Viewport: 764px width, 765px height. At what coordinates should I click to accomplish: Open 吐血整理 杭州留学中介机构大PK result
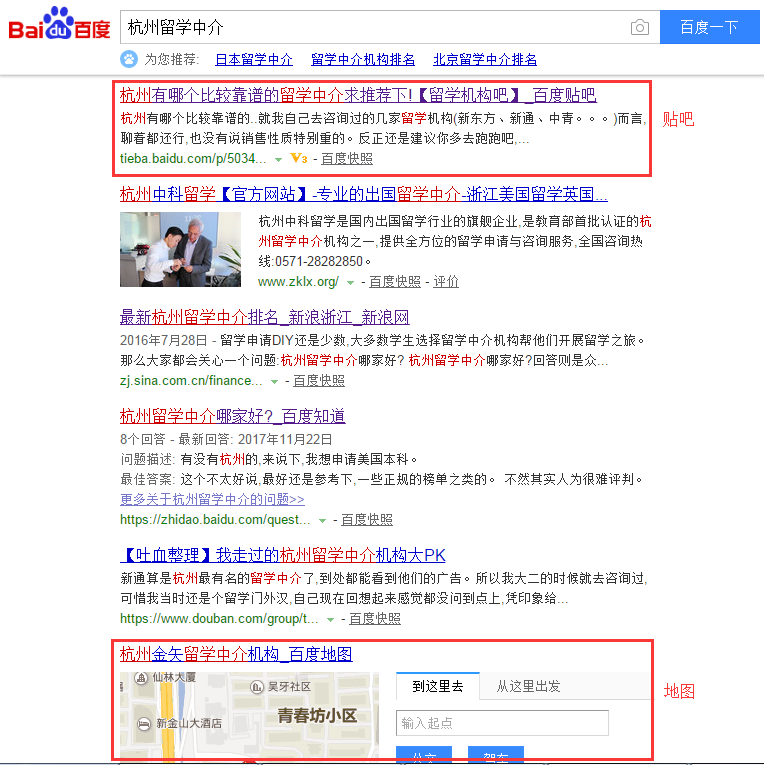[282, 555]
